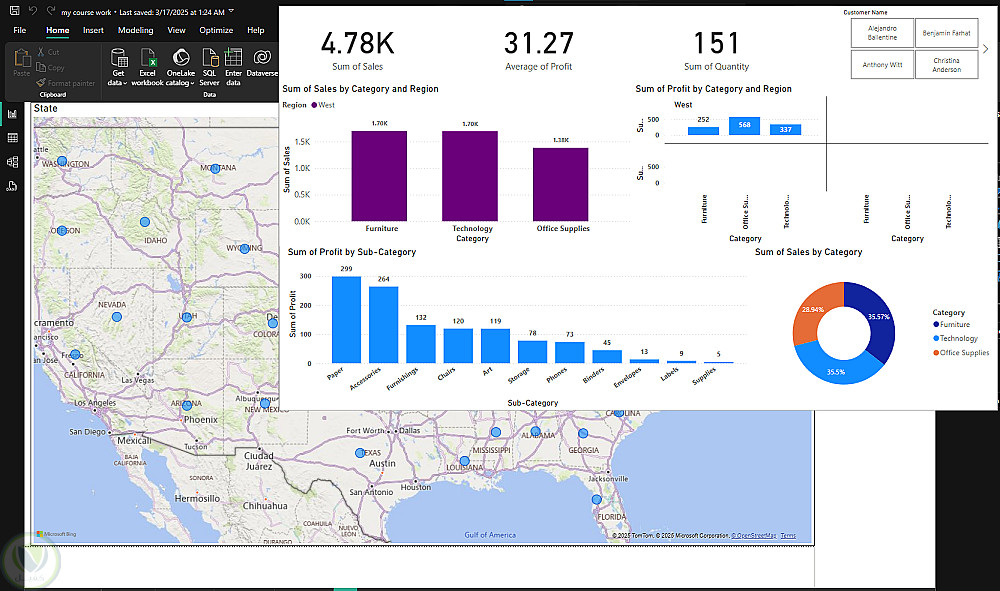This screenshot has width=1000, height=591.
Task: Select Alejandro Ballentine in customer slicer
Action: pos(882,33)
